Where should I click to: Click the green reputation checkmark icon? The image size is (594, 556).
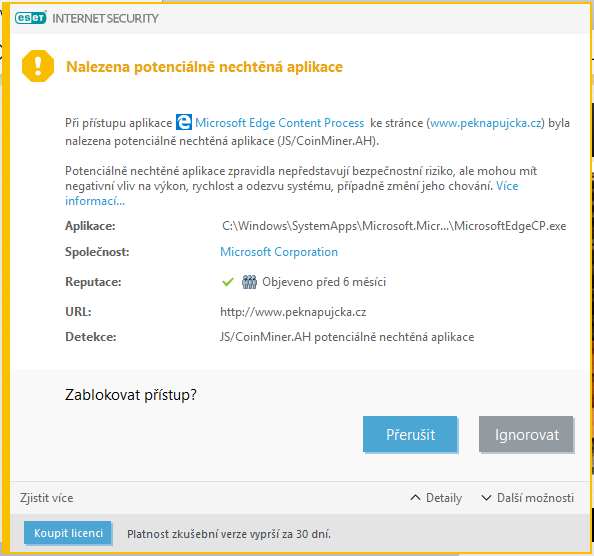pos(228,282)
